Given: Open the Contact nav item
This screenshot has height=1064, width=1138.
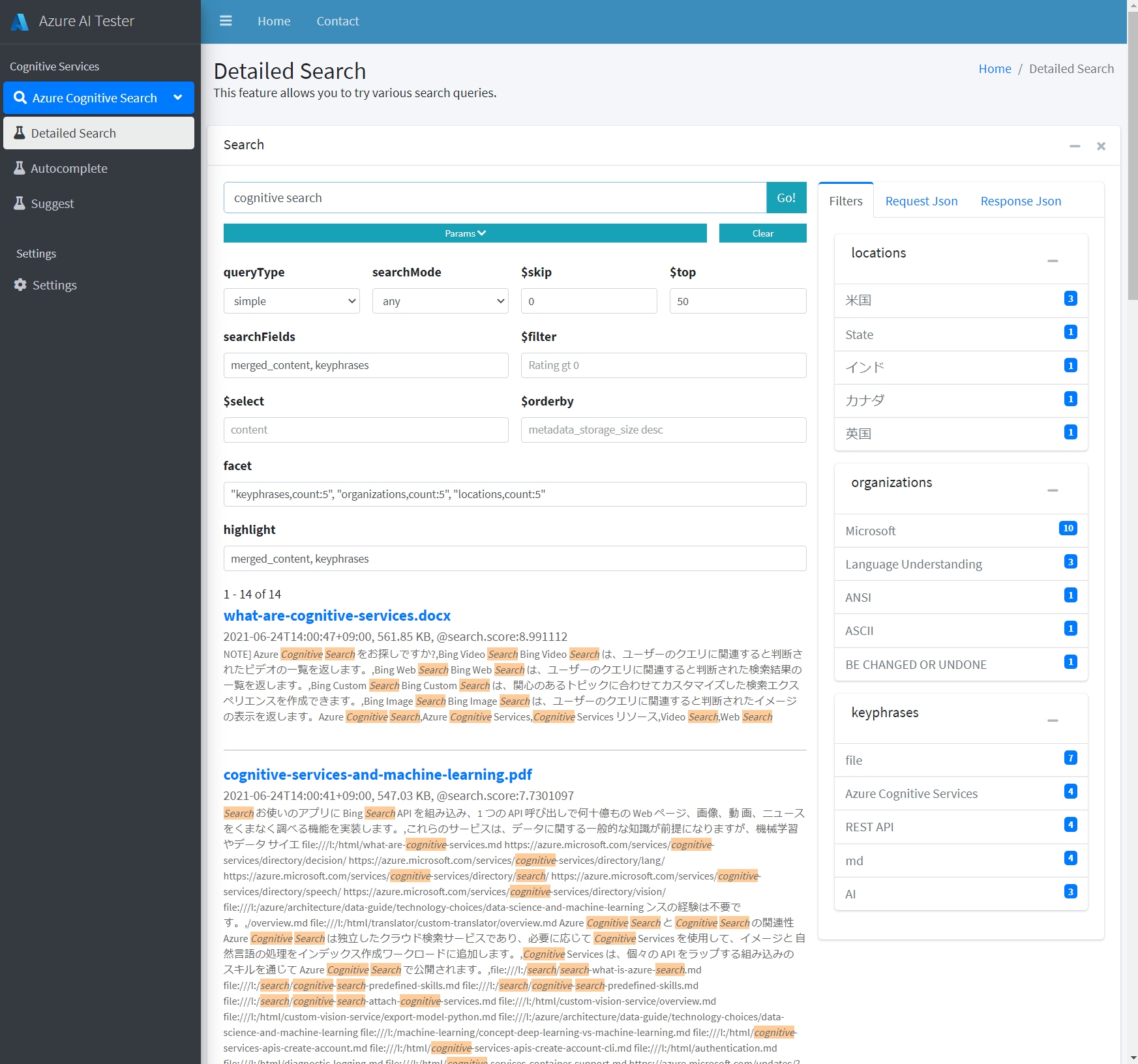Looking at the screenshot, I should (338, 21).
